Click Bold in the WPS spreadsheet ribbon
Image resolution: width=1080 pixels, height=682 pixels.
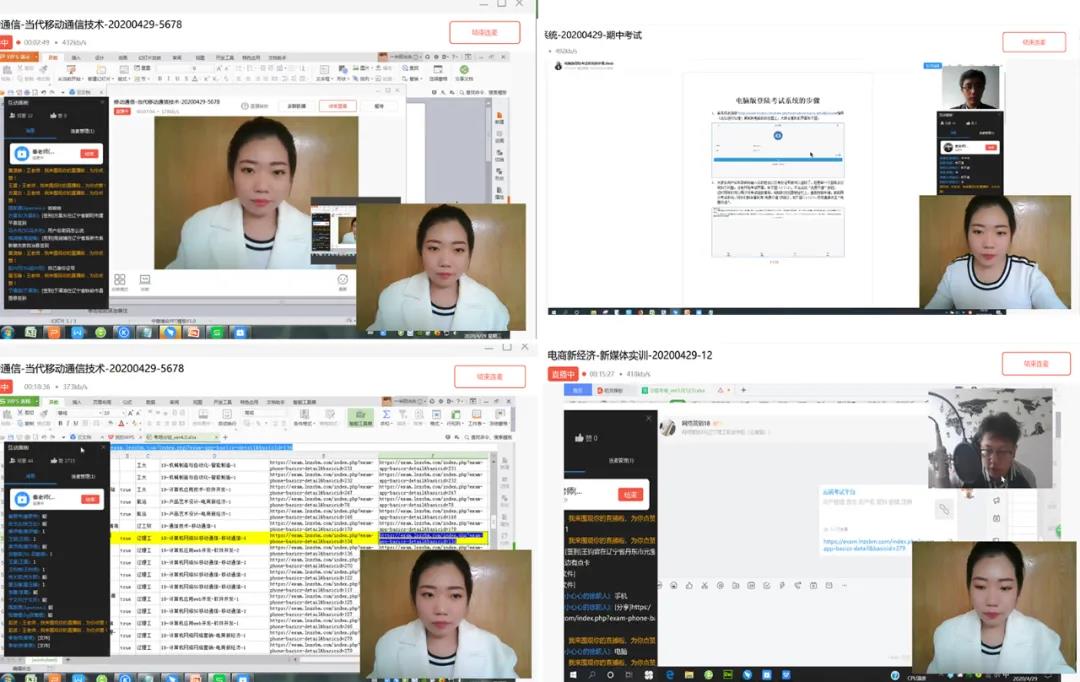(60, 424)
